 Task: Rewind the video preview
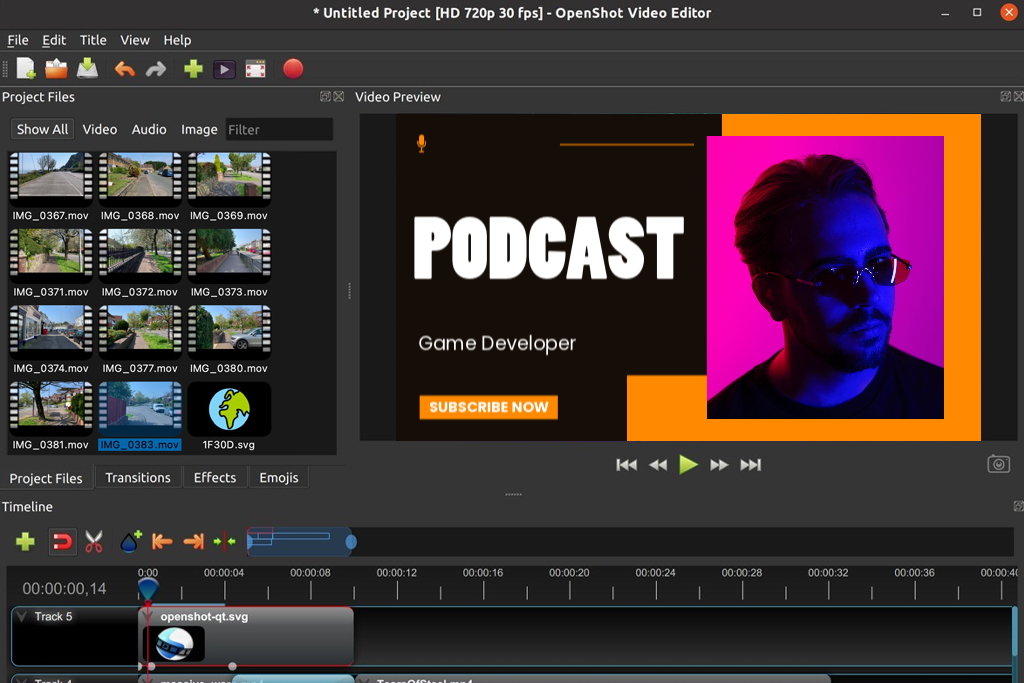coord(658,465)
